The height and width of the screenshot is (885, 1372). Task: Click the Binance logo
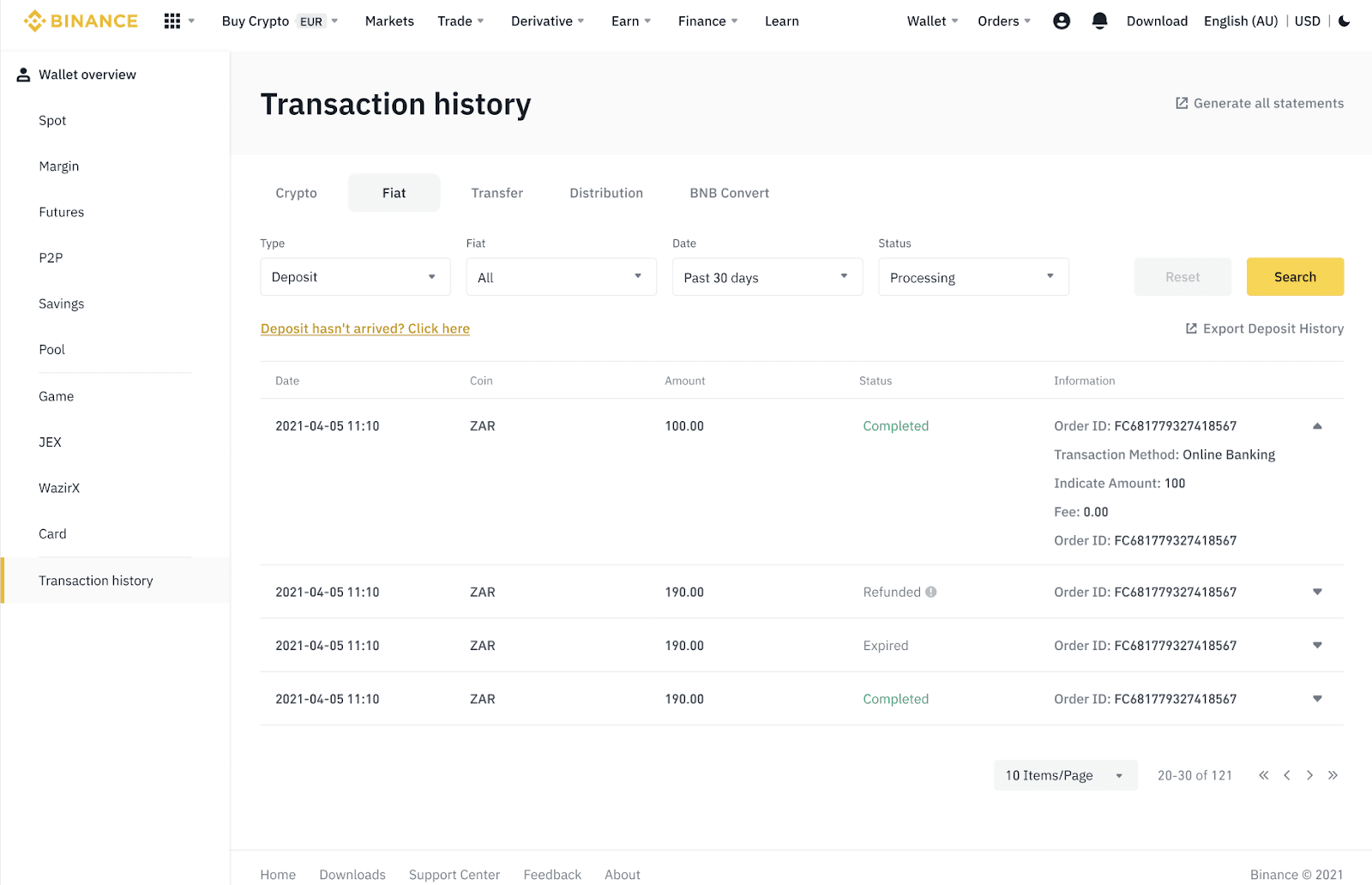point(81,21)
